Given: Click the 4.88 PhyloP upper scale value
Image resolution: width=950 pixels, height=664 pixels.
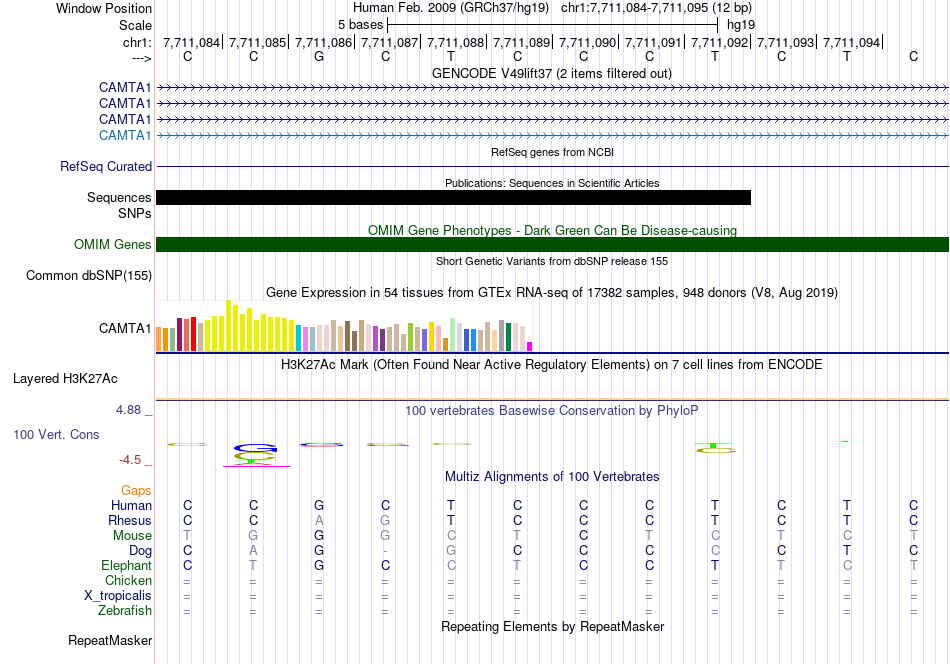Looking at the screenshot, I should pos(128,410).
